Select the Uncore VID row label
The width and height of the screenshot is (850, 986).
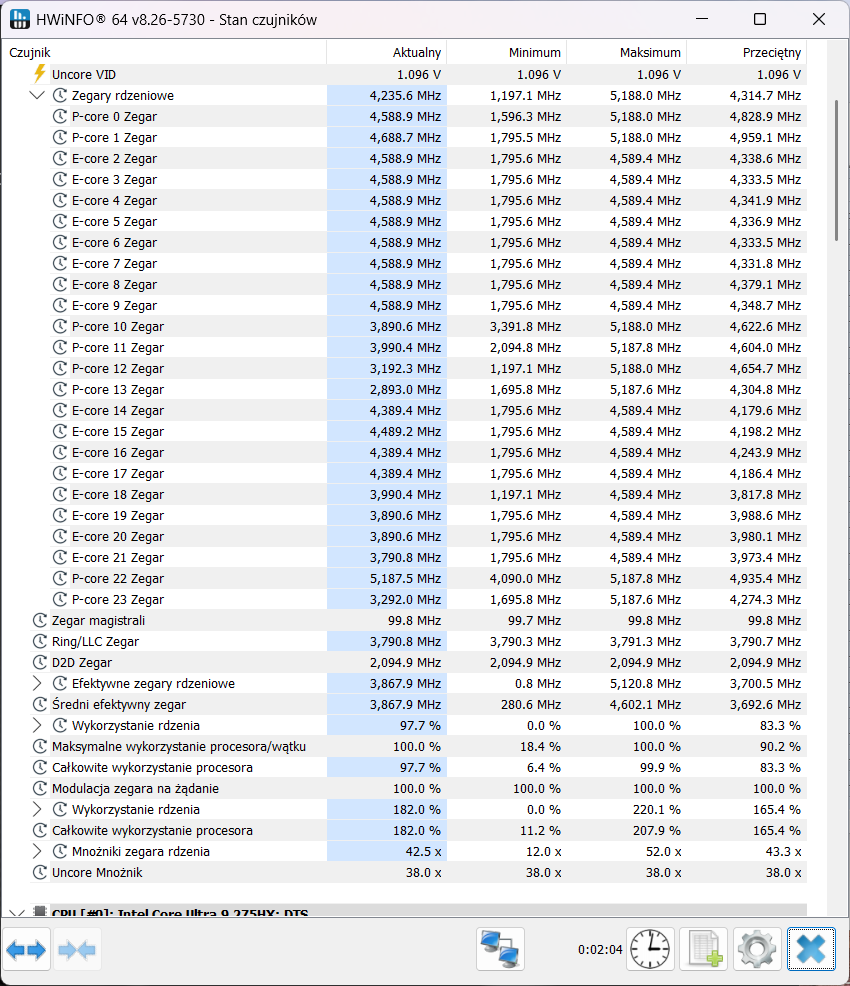click(x=84, y=74)
